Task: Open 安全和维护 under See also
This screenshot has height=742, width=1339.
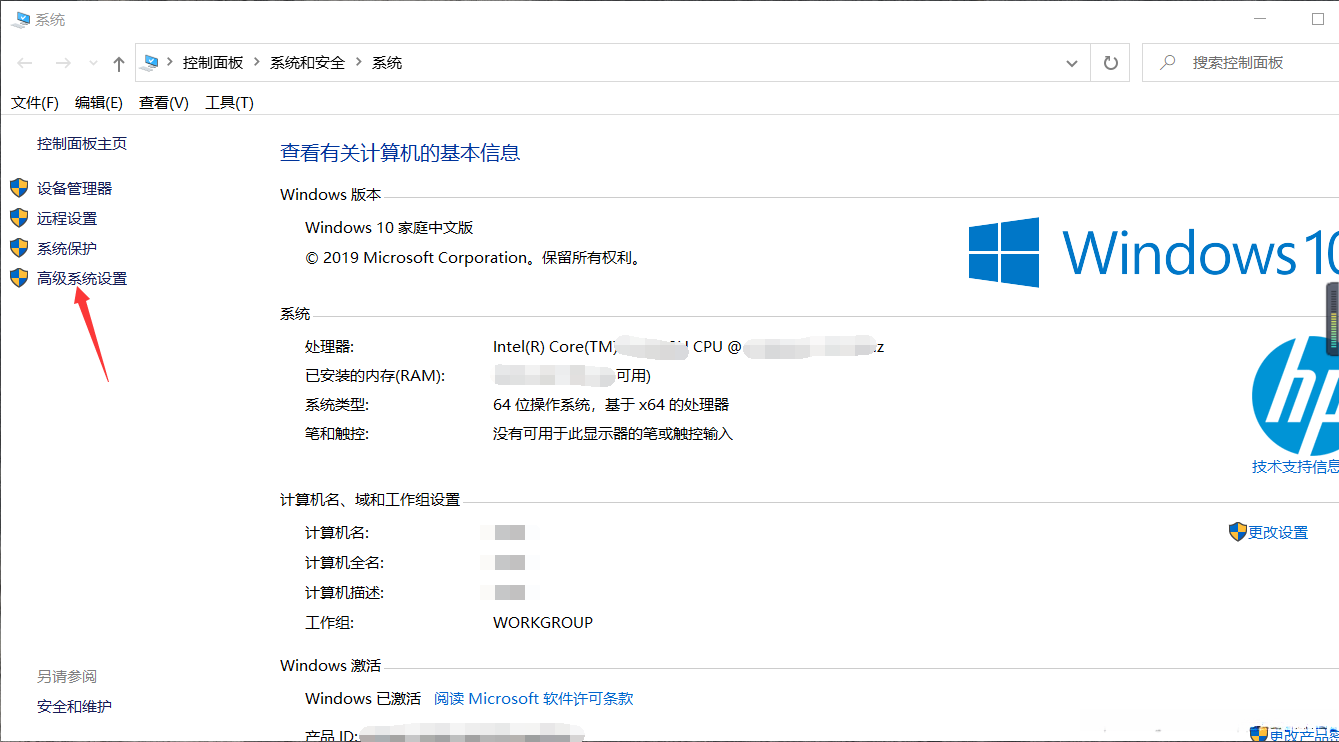Action: point(74,706)
